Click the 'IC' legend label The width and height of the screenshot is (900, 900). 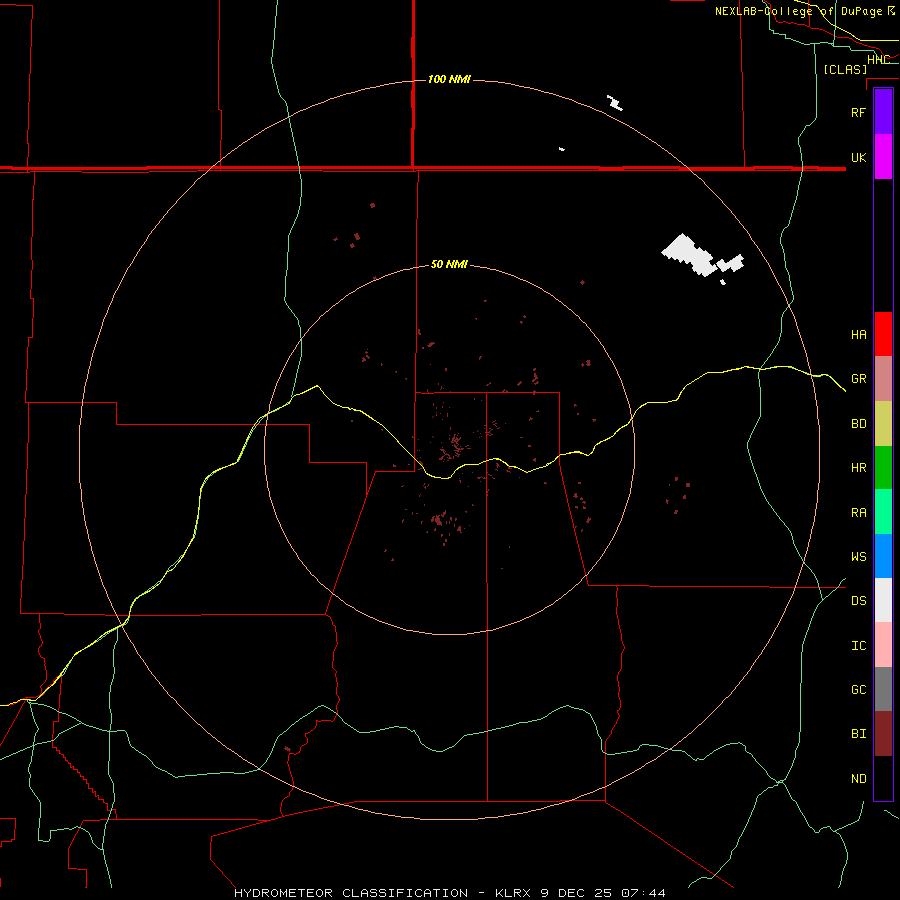[x=859, y=646]
